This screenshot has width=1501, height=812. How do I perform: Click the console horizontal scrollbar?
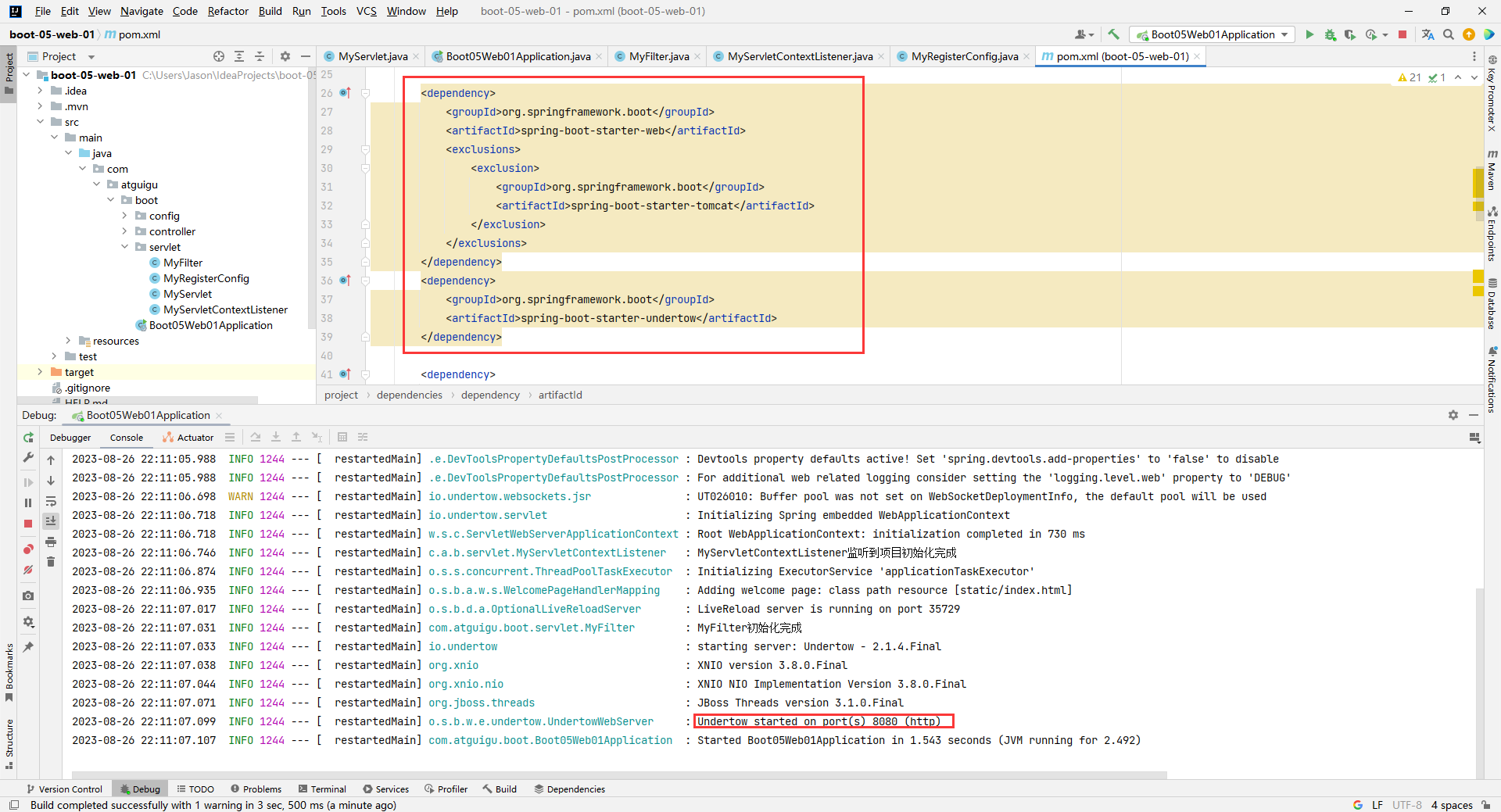tap(618, 775)
